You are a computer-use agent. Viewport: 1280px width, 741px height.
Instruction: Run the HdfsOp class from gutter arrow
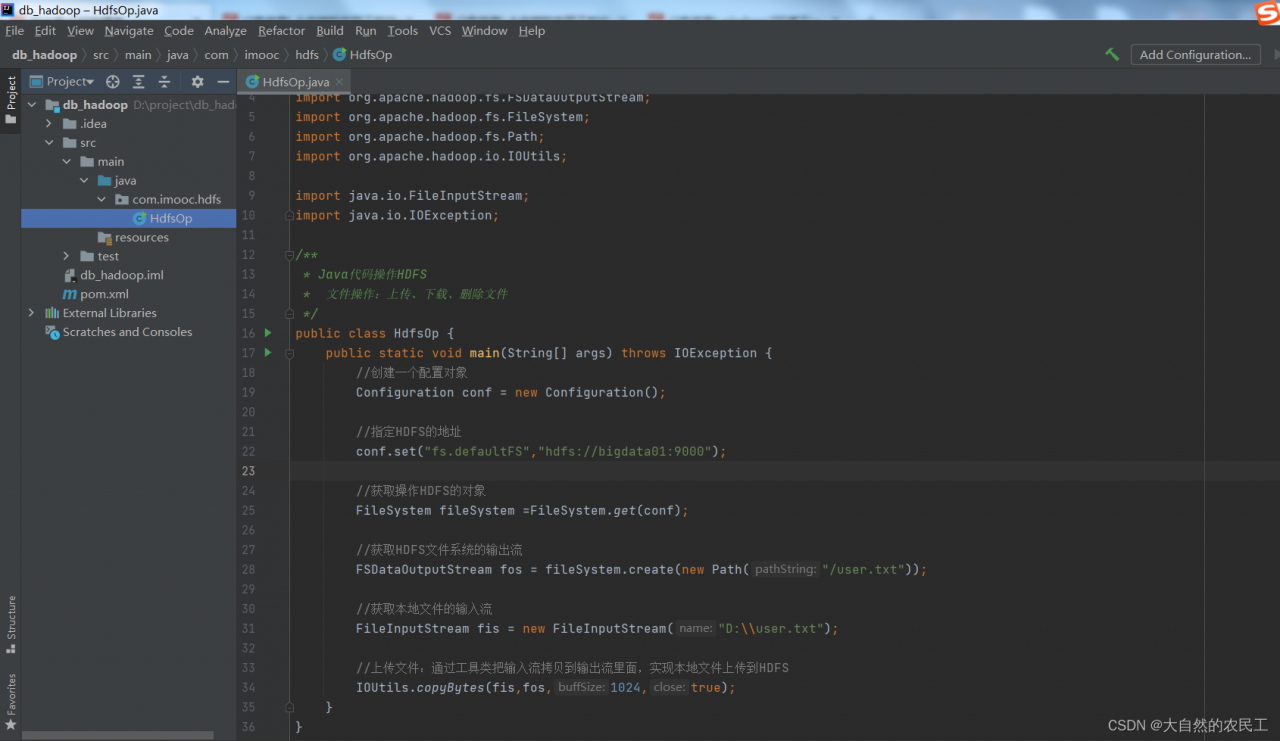click(x=268, y=333)
